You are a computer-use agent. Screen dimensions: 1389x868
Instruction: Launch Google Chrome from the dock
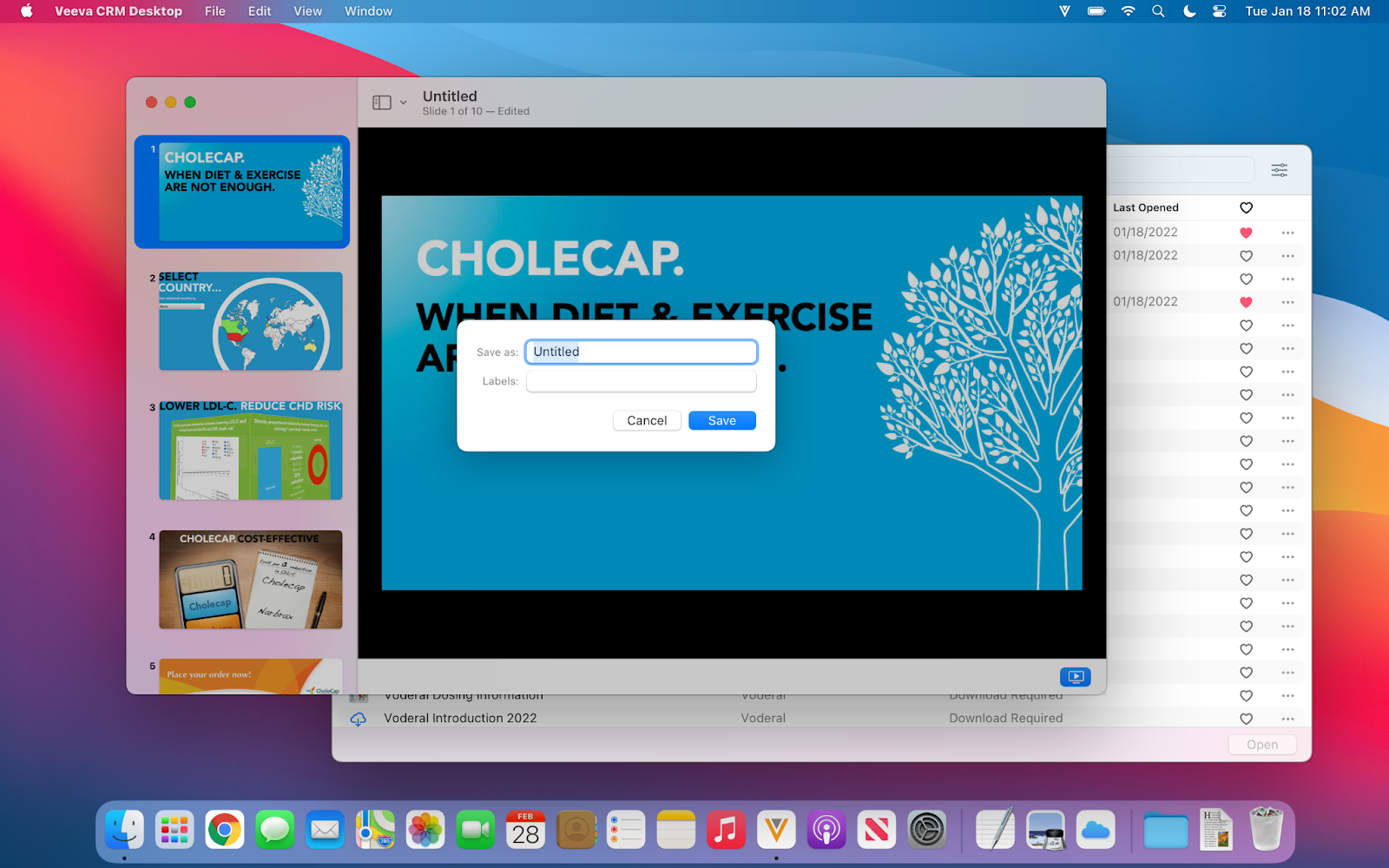click(x=225, y=831)
